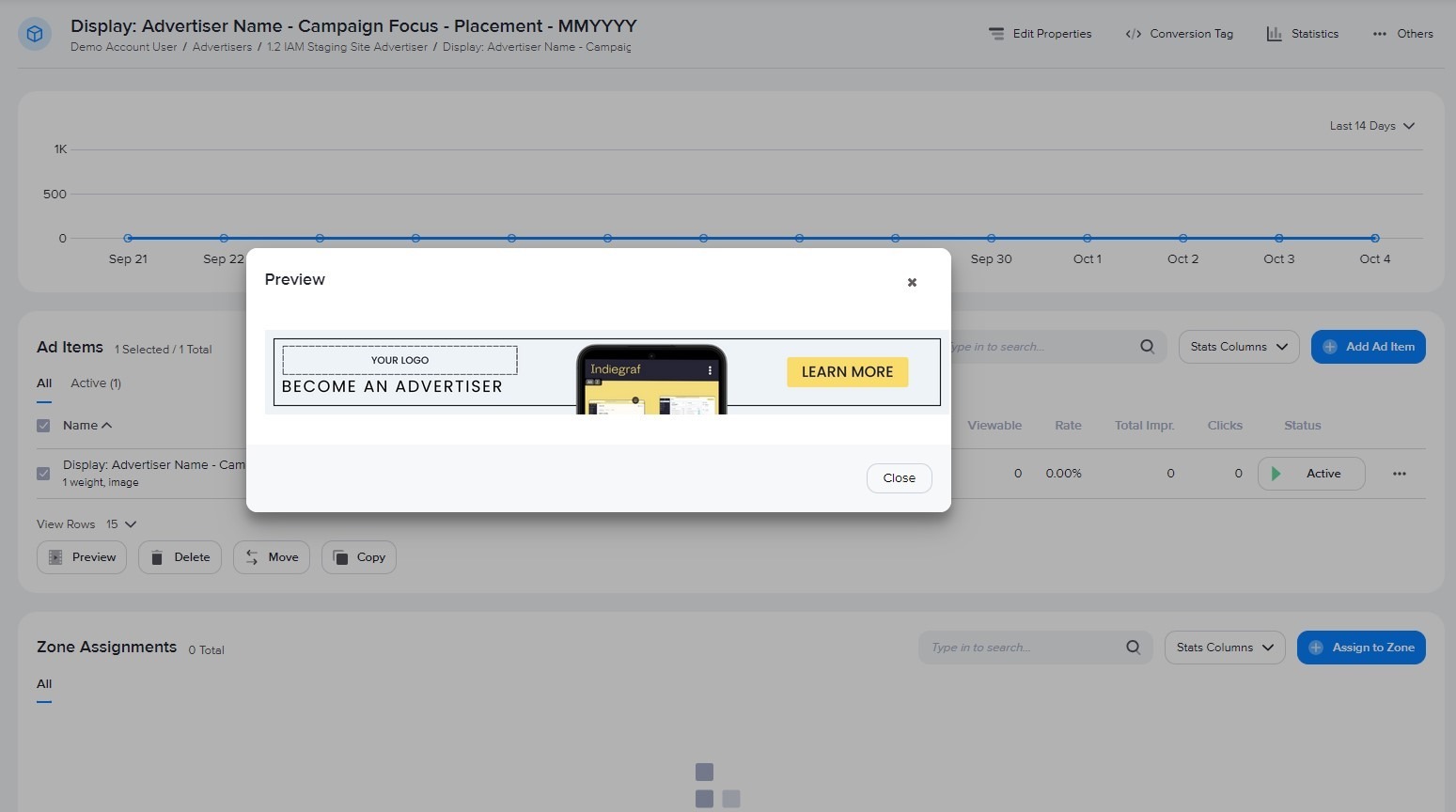Screen dimensions: 1456x812
Task: Click the Zone Assignments search magnifier icon
Action: (1133, 648)
